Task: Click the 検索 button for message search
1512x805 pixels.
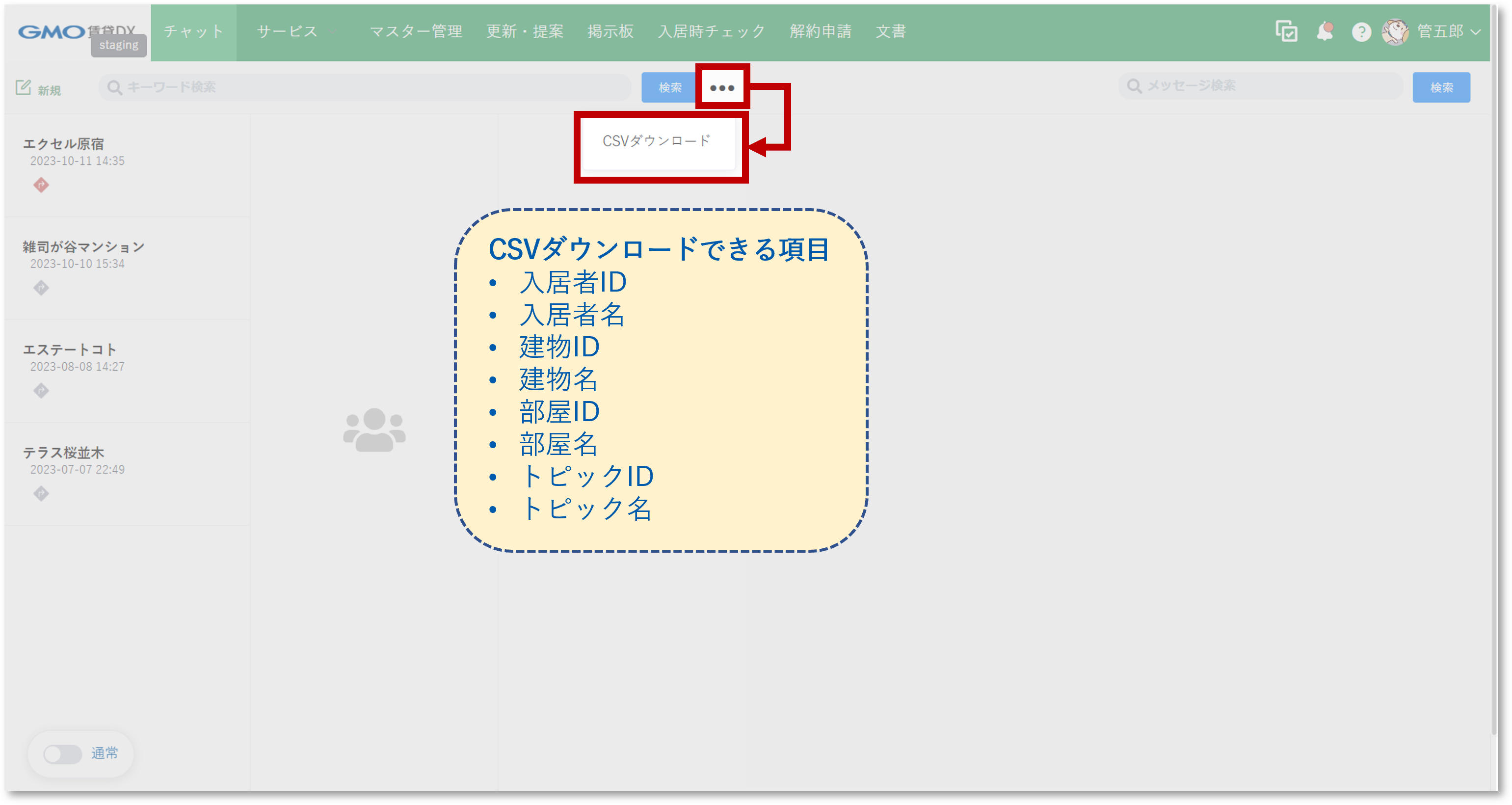Action: tap(1441, 86)
